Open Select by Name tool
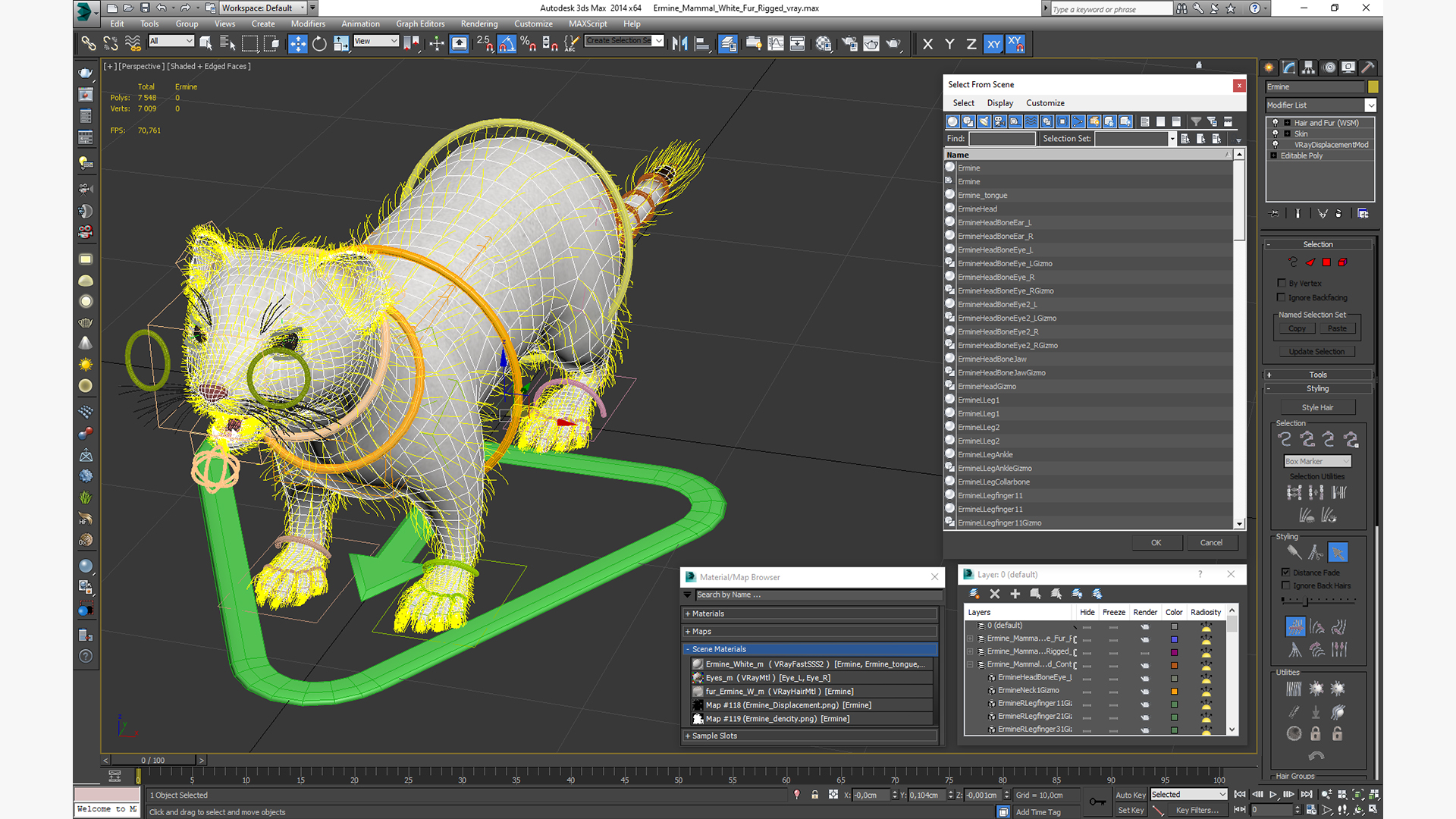Screen dimensions: 1456x819 227,44
